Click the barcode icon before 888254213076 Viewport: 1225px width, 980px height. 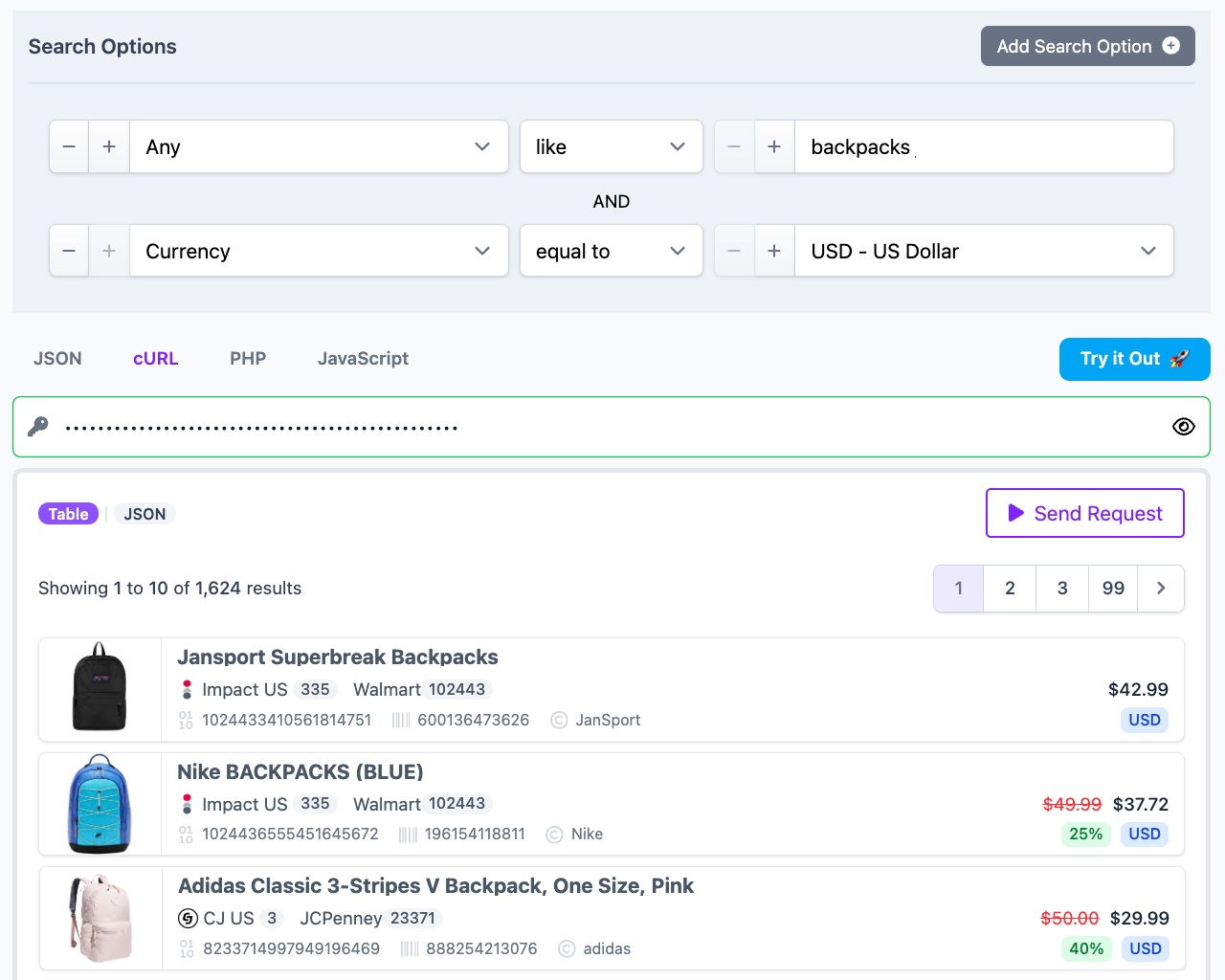(x=410, y=948)
